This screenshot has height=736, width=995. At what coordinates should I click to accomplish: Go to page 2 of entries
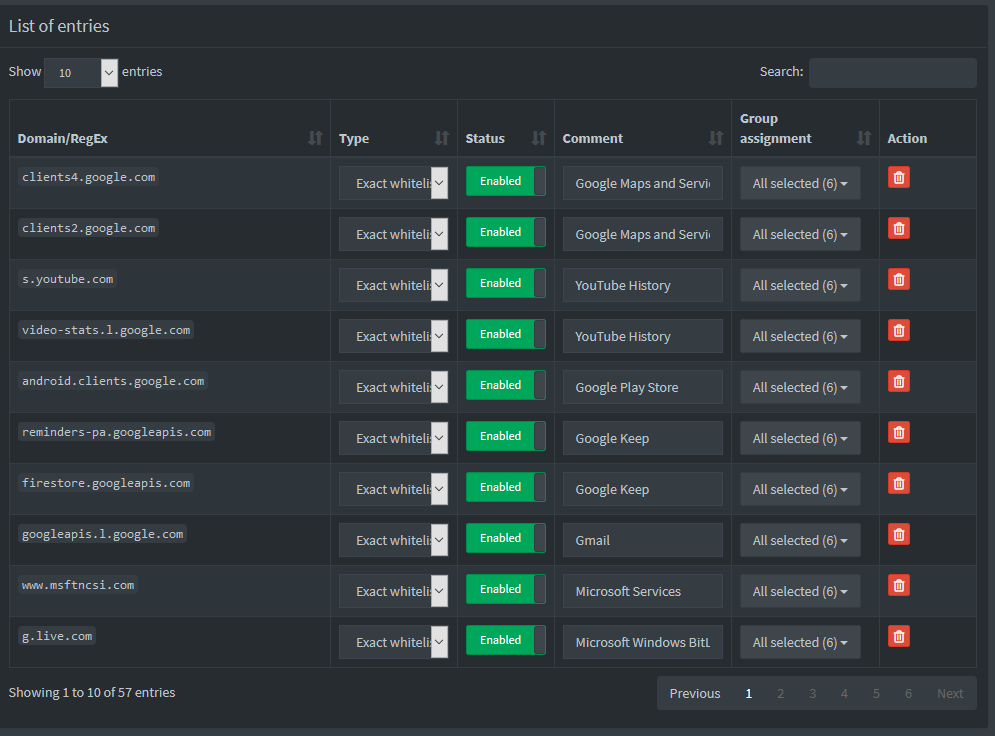coord(781,693)
